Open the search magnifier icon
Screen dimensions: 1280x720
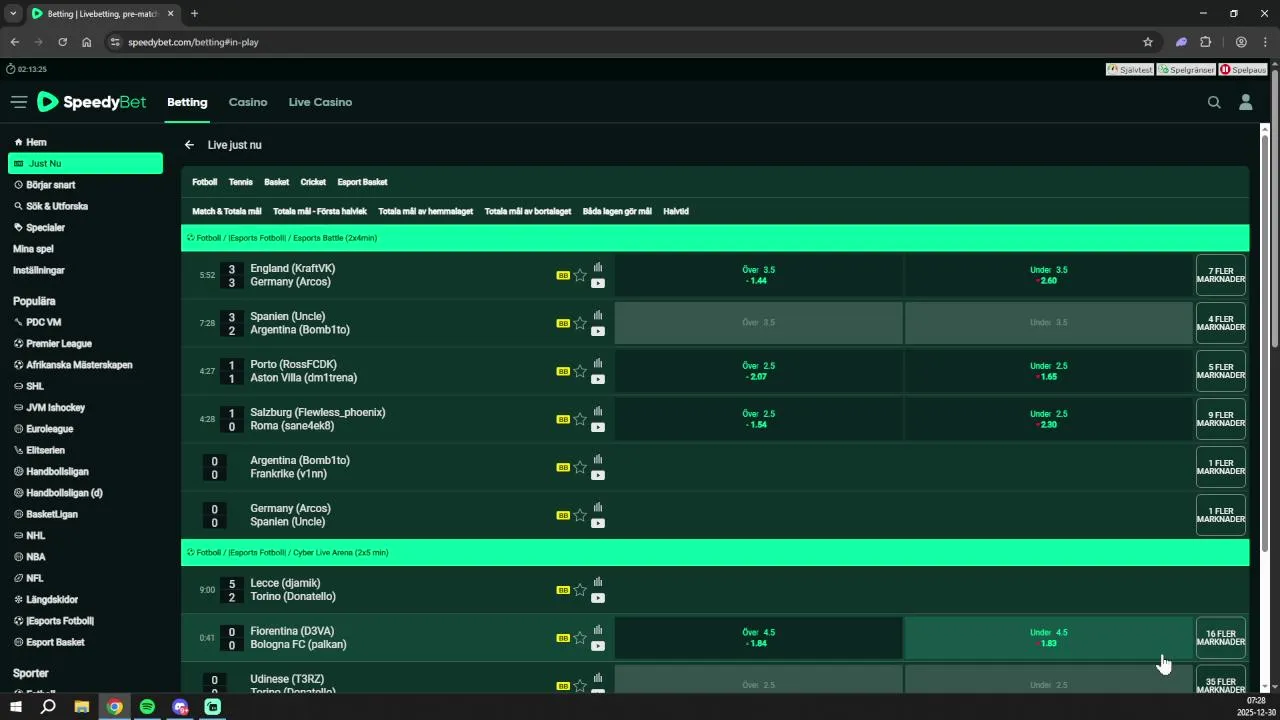click(1214, 102)
